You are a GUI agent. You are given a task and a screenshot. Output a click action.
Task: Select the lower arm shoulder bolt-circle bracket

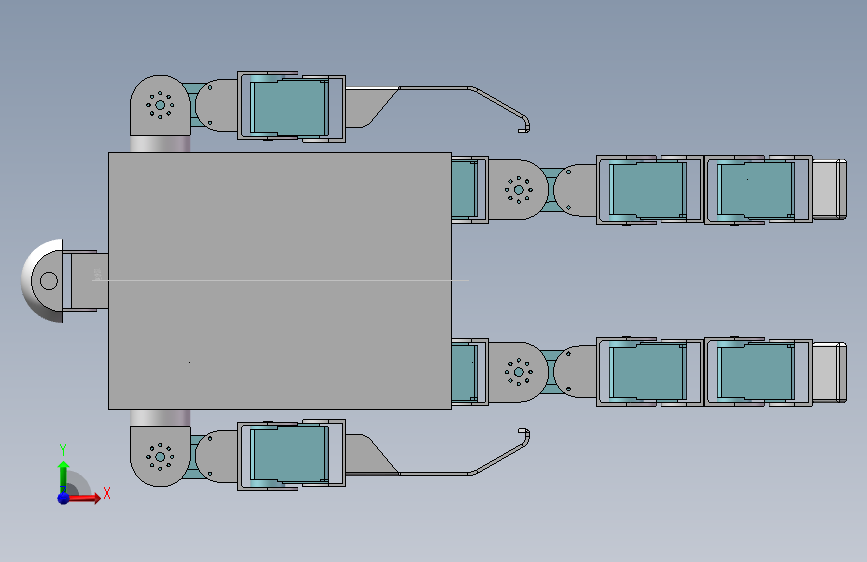160,457
